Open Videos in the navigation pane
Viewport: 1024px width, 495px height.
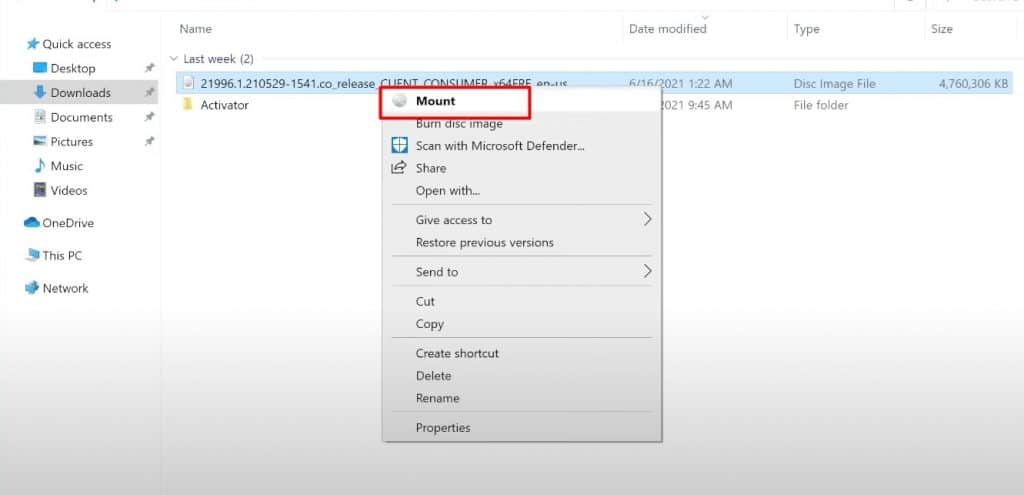click(69, 191)
